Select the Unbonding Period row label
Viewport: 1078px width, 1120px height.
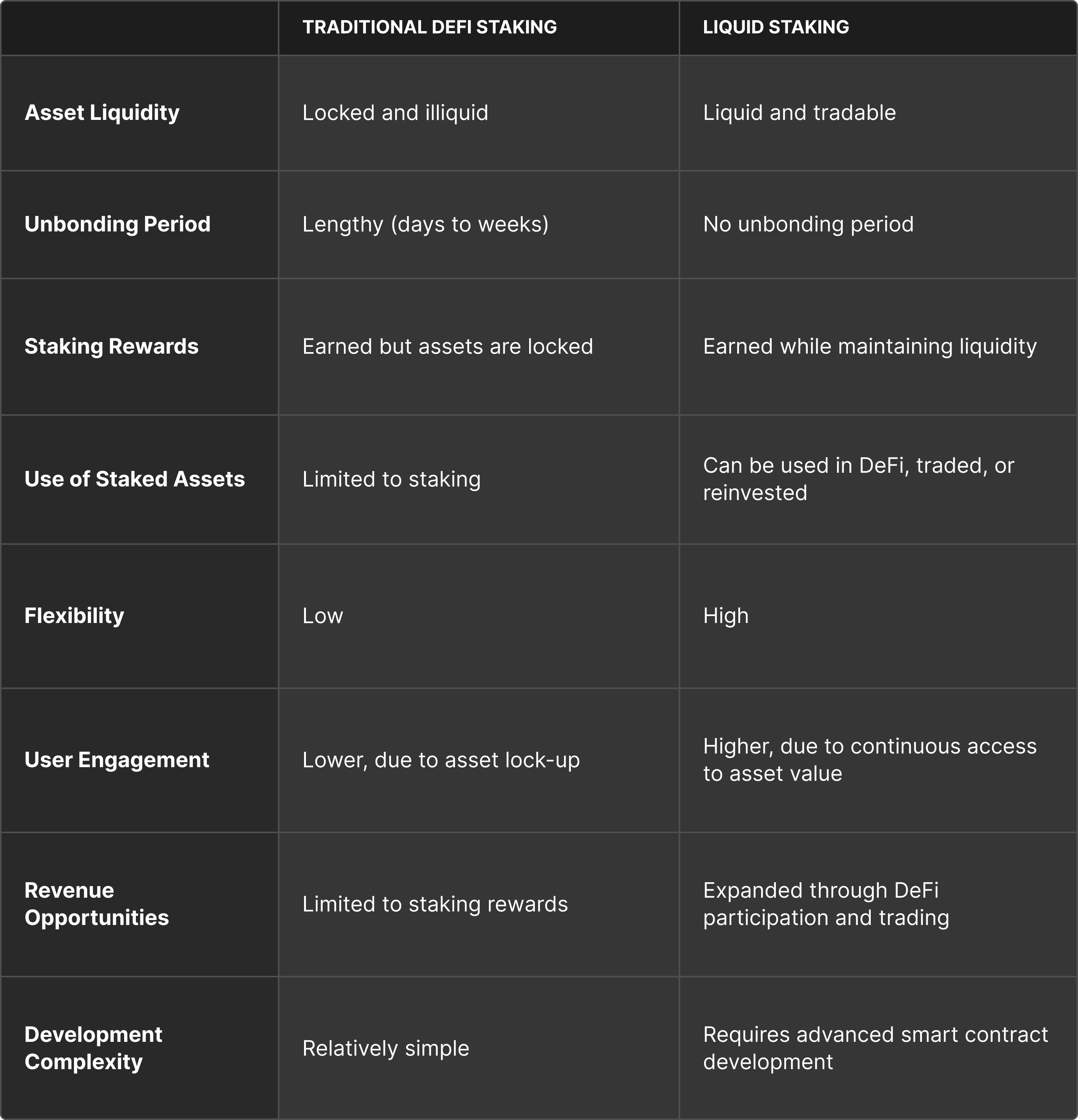tap(117, 224)
